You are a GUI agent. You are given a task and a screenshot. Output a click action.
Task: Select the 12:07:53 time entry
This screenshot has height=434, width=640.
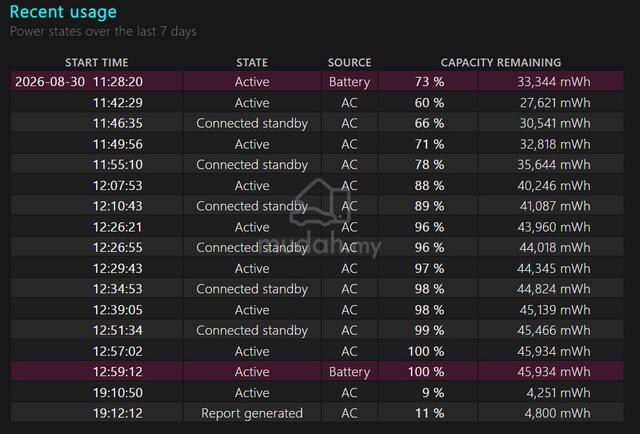(118, 185)
